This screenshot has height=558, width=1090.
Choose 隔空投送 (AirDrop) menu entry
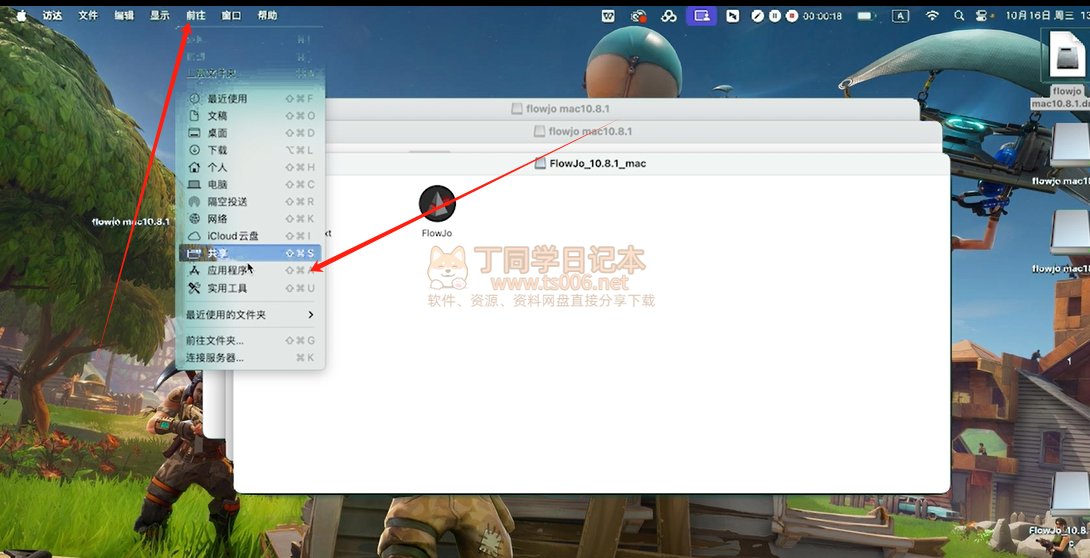(x=251, y=202)
